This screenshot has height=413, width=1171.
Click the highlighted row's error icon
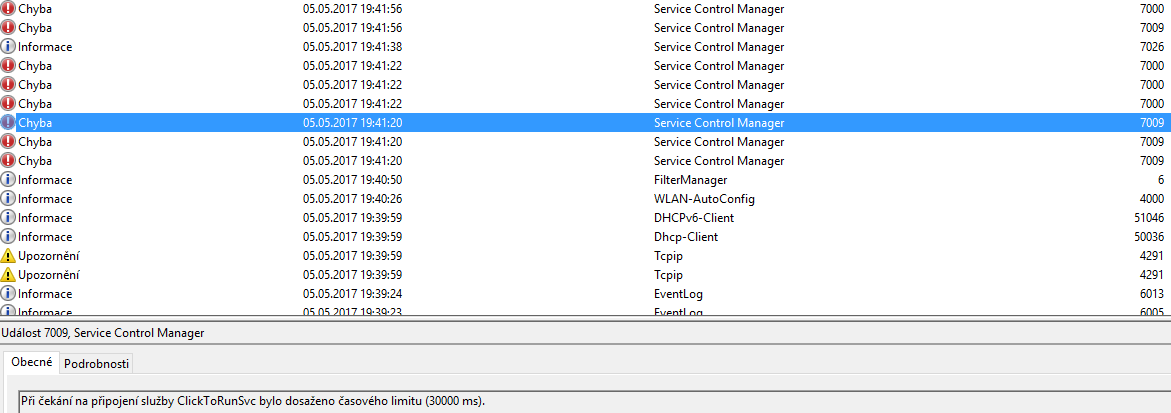tap(9, 123)
